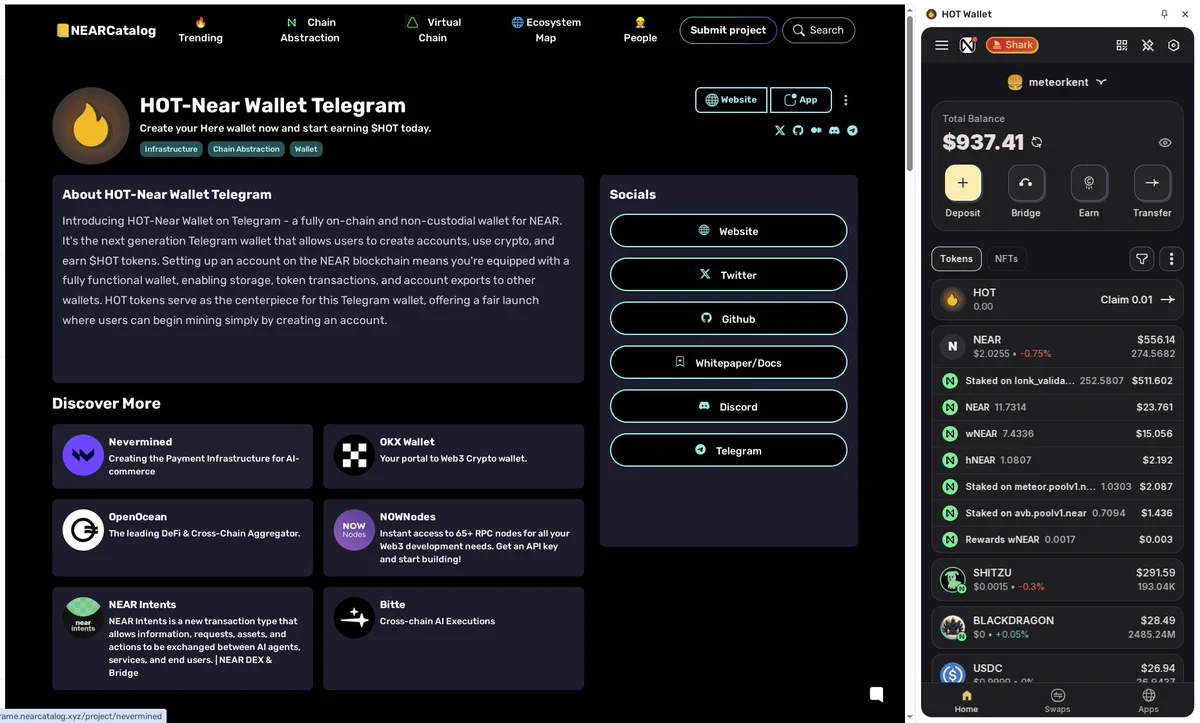Switch to the Tokens tab

click(x=956, y=259)
